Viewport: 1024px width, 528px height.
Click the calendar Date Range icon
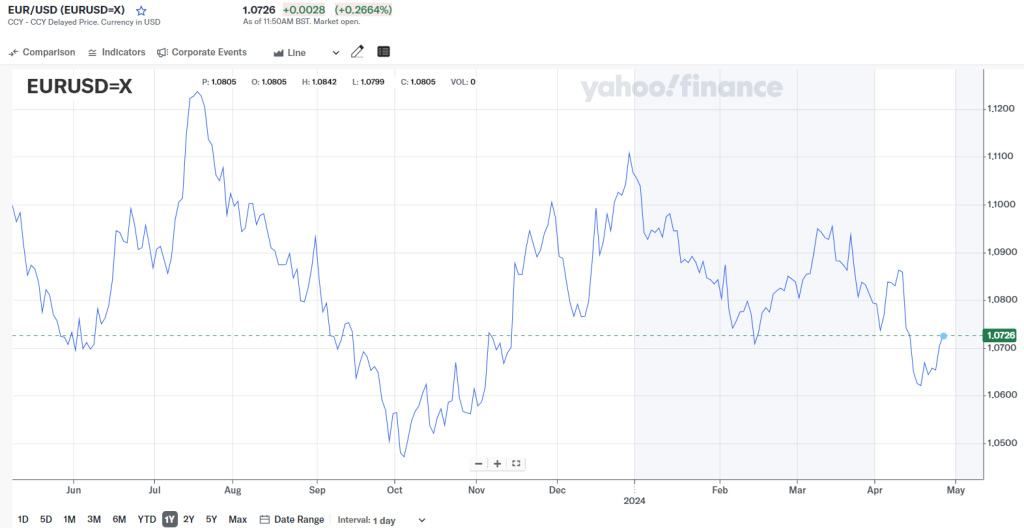[x=264, y=520]
